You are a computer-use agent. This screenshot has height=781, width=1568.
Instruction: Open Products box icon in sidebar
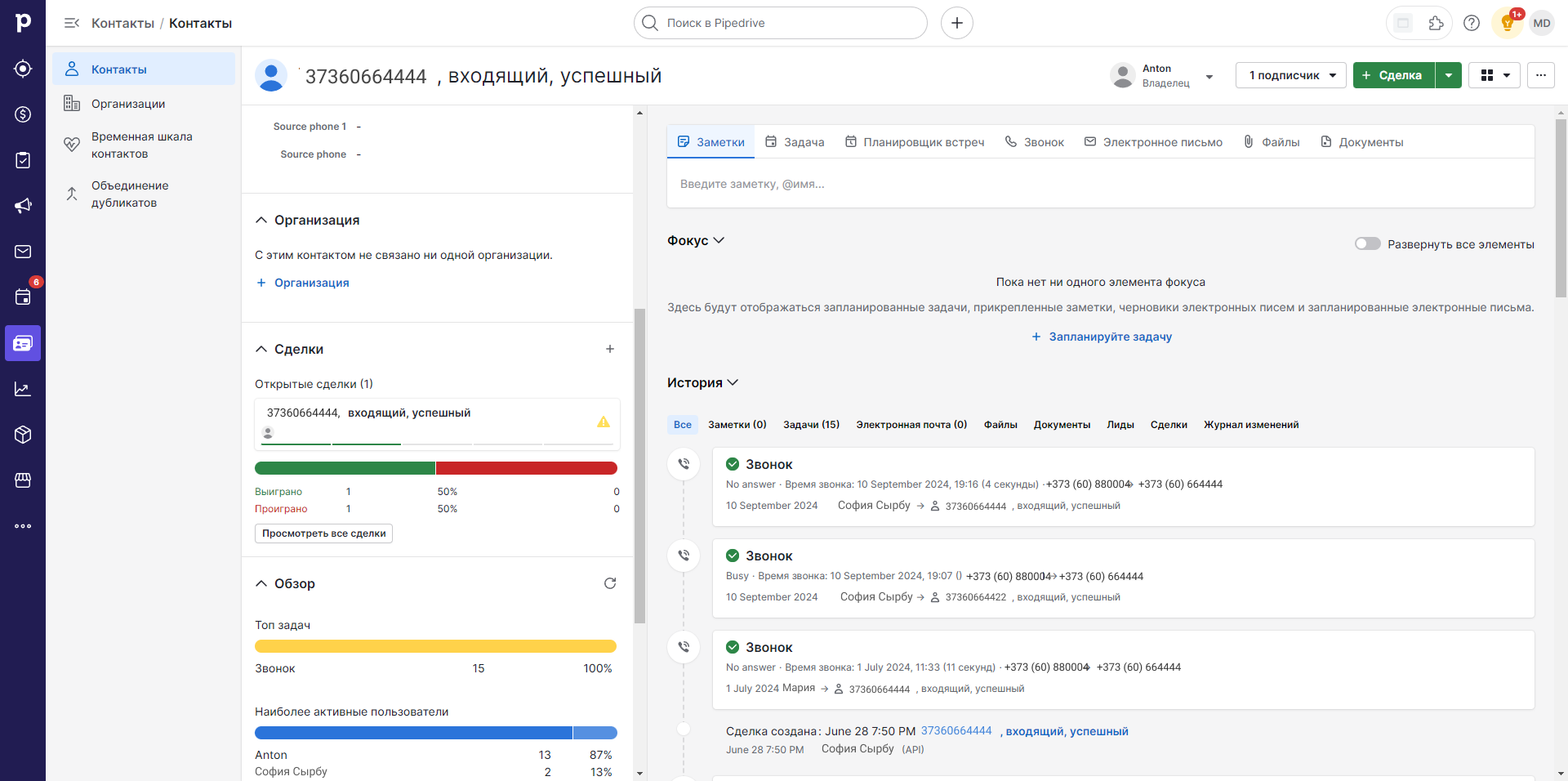[x=23, y=435]
